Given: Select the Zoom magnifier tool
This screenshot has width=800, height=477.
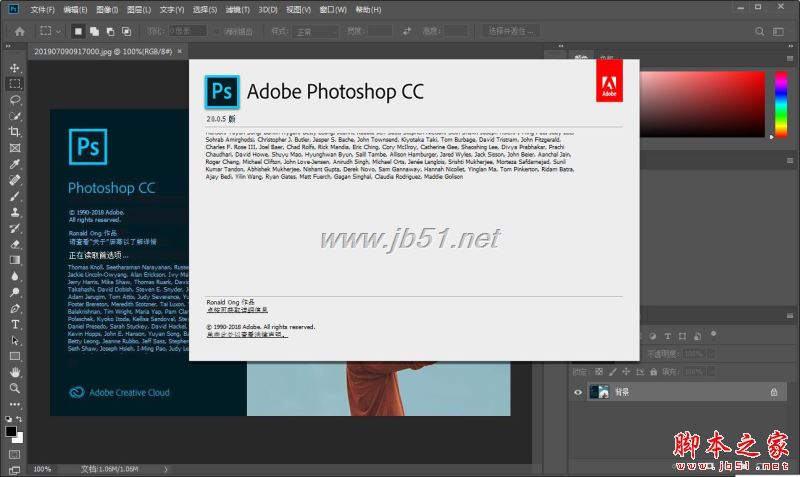Looking at the screenshot, I should [14, 388].
